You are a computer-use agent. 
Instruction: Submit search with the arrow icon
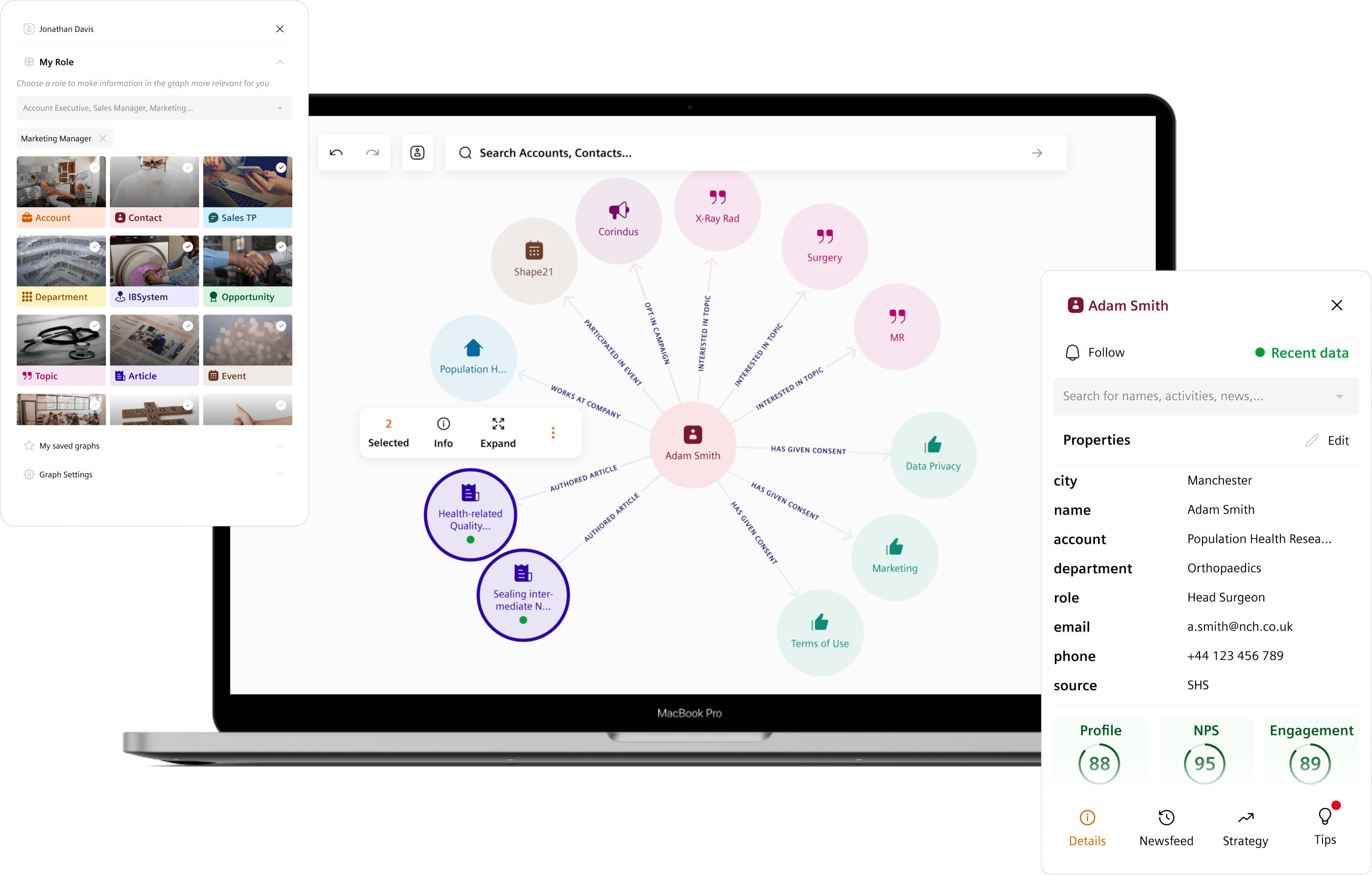pyautogui.click(x=1037, y=153)
